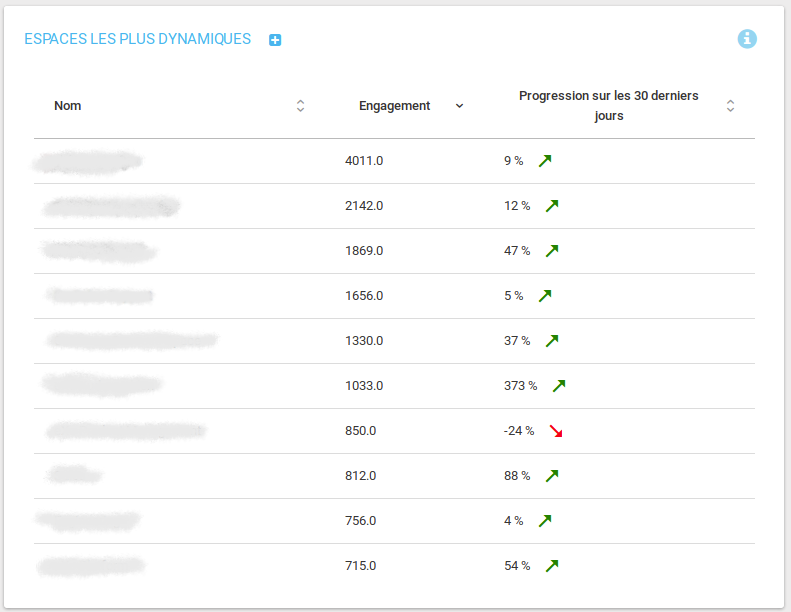
Task: Click the green arrow next to 9 %
Action: (x=545, y=161)
